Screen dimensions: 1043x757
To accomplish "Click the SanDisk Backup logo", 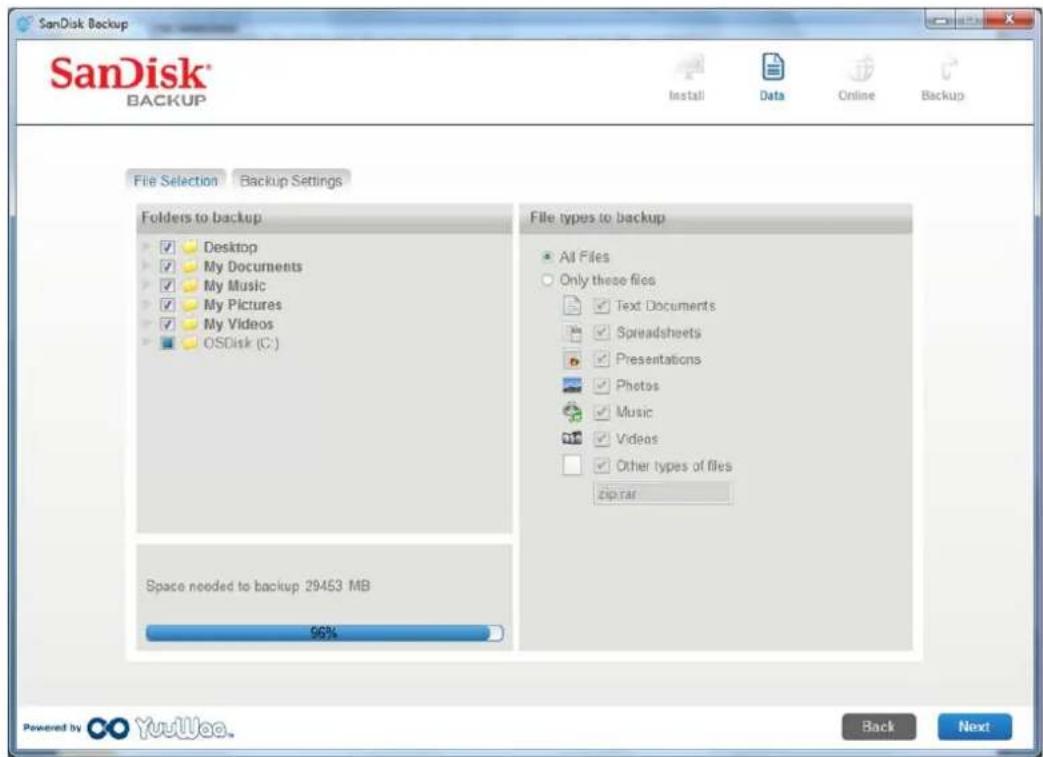I will [x=130, y=81].
